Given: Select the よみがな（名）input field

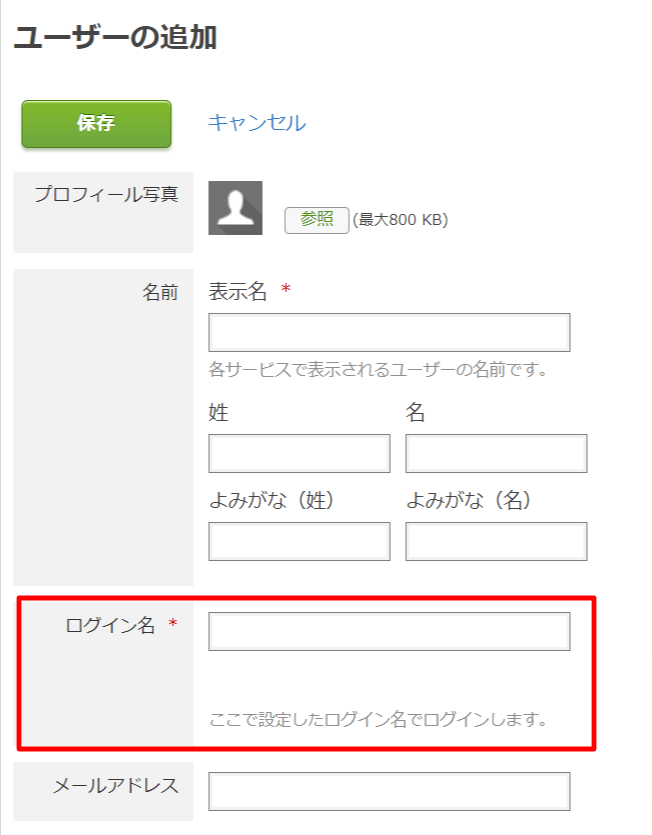Looking at the screenshot, I should 496,542.
